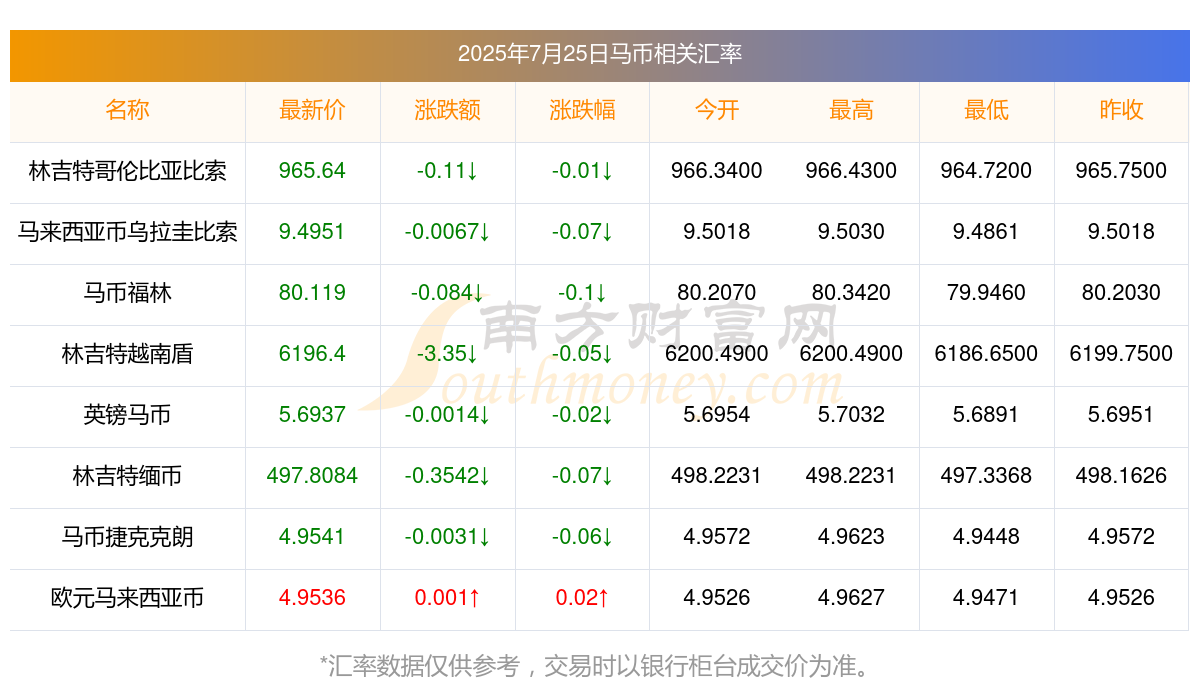Click lowest value 79.9460
Image resolution: width=1200 pixels, height=698 pixels.
[986, 293]
